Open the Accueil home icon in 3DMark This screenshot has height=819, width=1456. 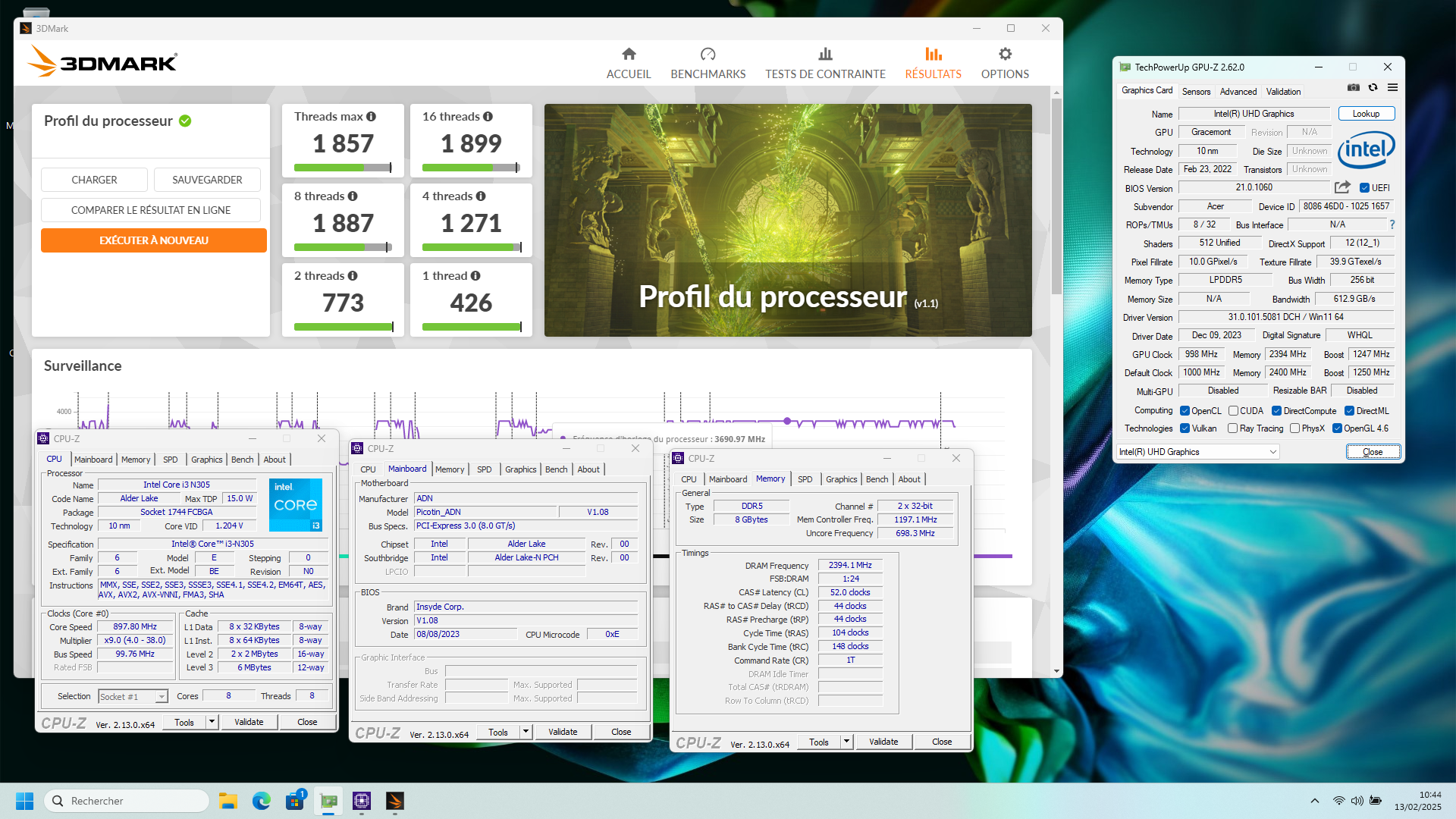[629, 54]
